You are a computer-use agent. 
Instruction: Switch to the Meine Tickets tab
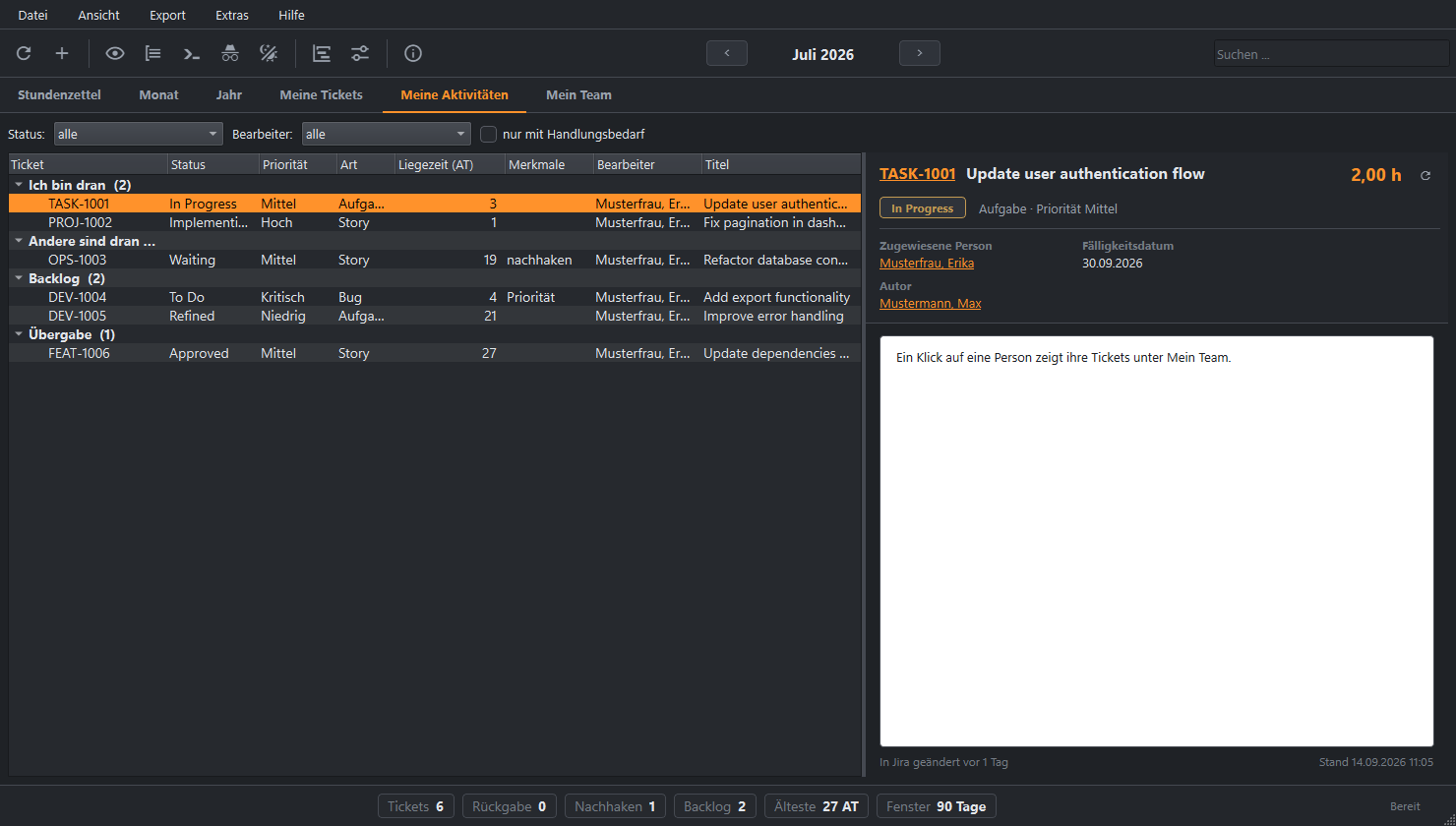click(x=322, y=95)
